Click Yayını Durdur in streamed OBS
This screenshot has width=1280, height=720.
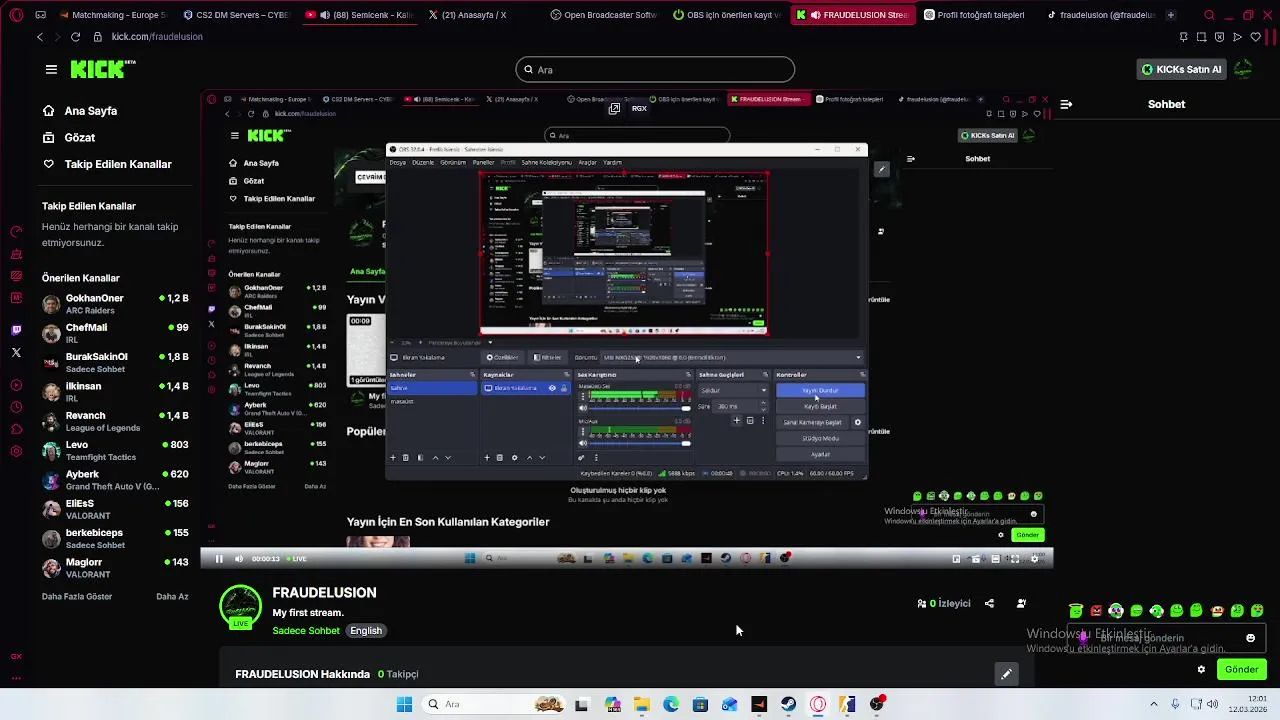(x=820, y=391)
